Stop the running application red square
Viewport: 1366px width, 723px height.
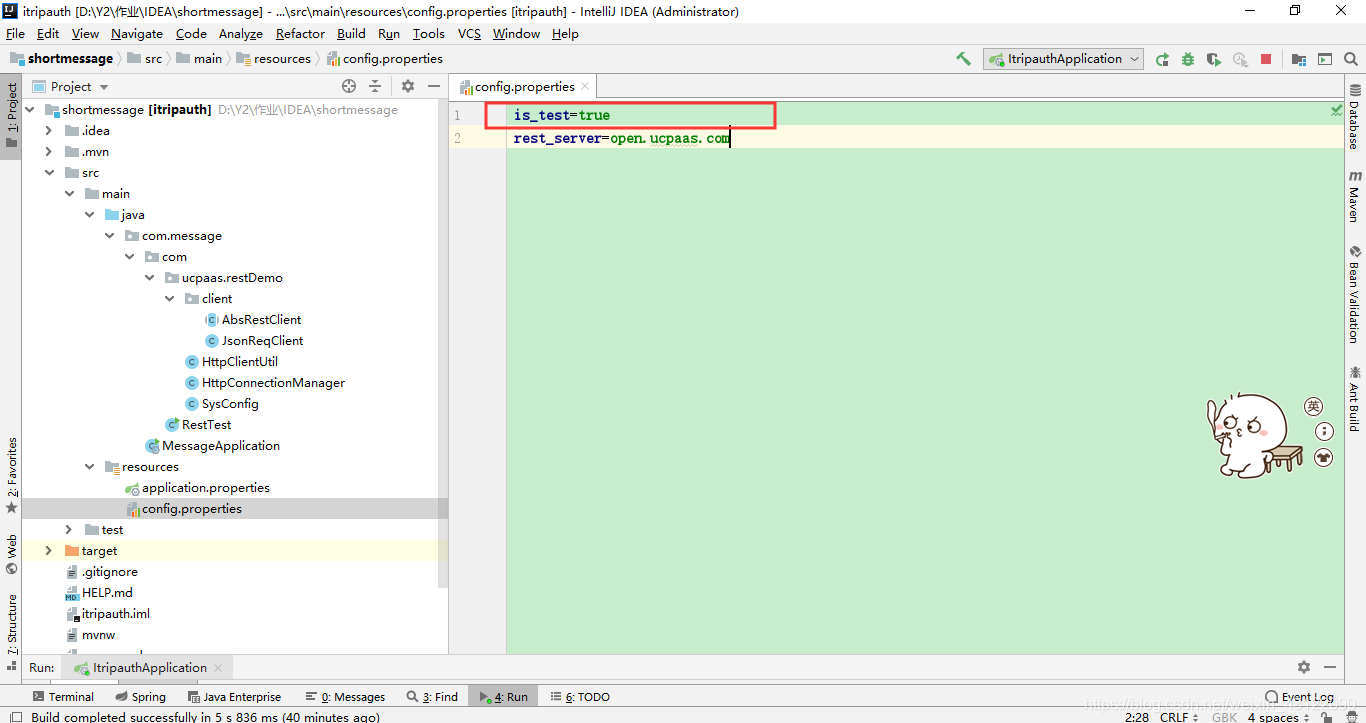coord(1266,59)
